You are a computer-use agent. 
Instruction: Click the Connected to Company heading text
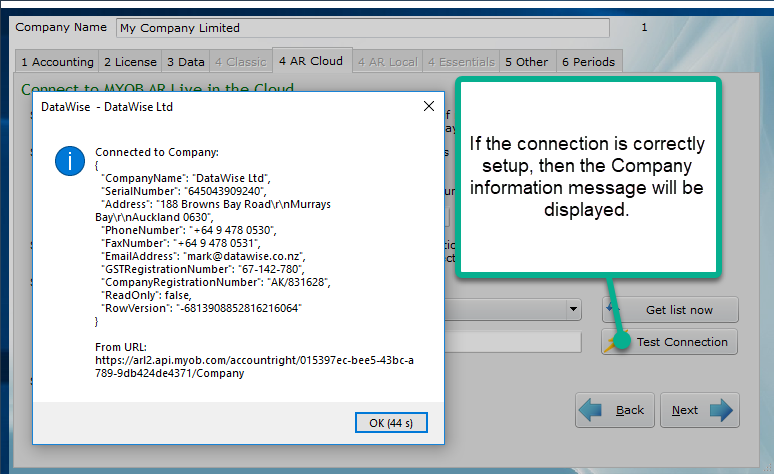[x=157, y=152]
